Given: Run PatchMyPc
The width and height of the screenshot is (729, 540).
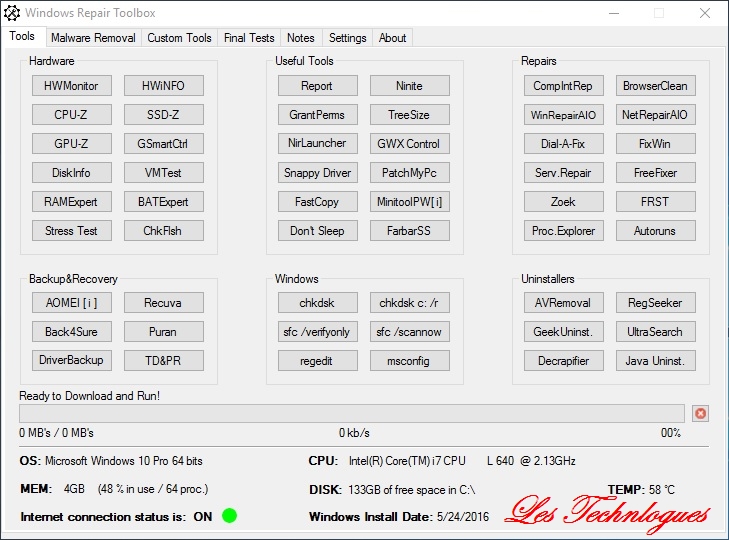Looking at the screenshot, I should click(410, 173).
